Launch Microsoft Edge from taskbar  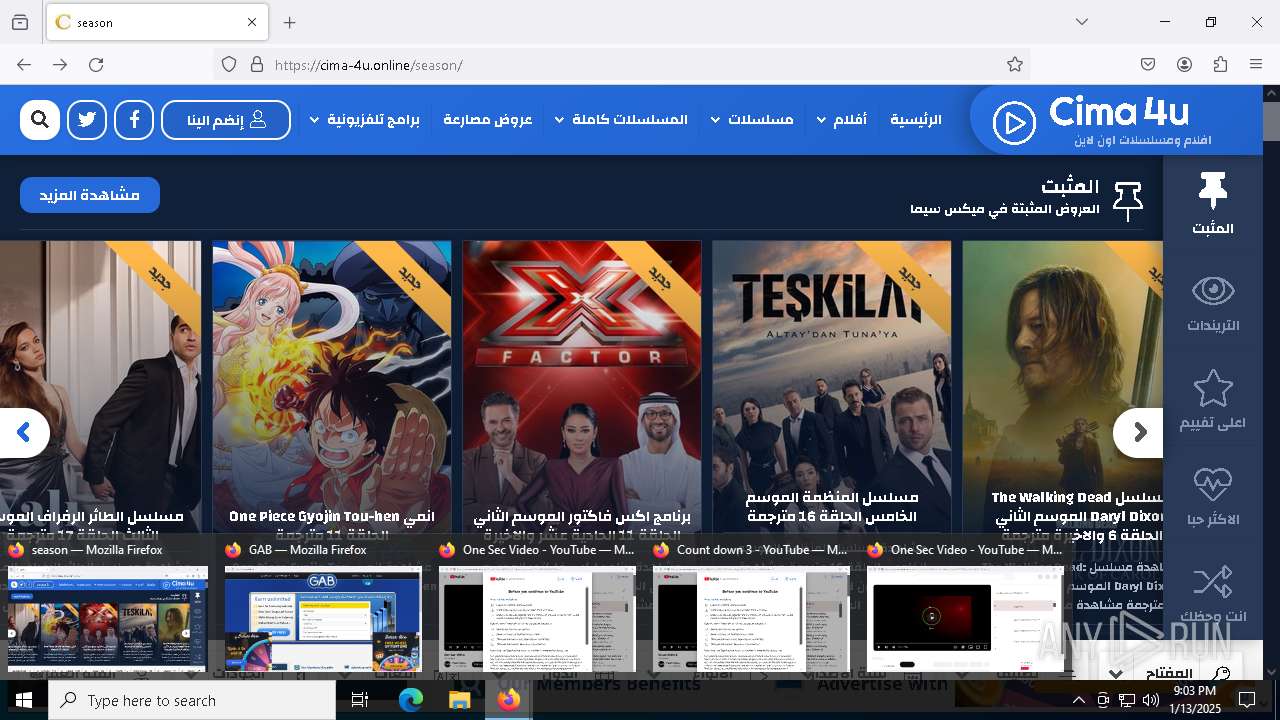pyautogui.click(x=411, y=700)
